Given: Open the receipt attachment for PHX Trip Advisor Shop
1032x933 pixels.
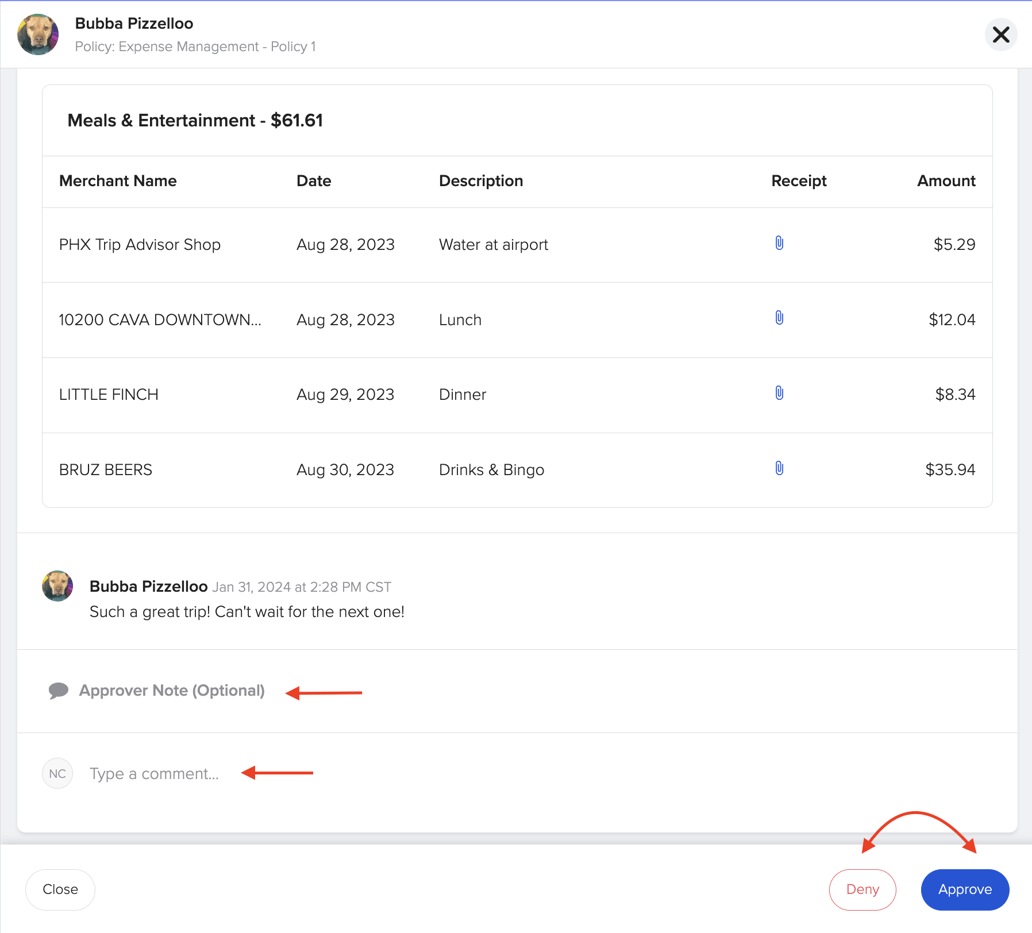Looking at the screenshot, I should click(779, 243).
